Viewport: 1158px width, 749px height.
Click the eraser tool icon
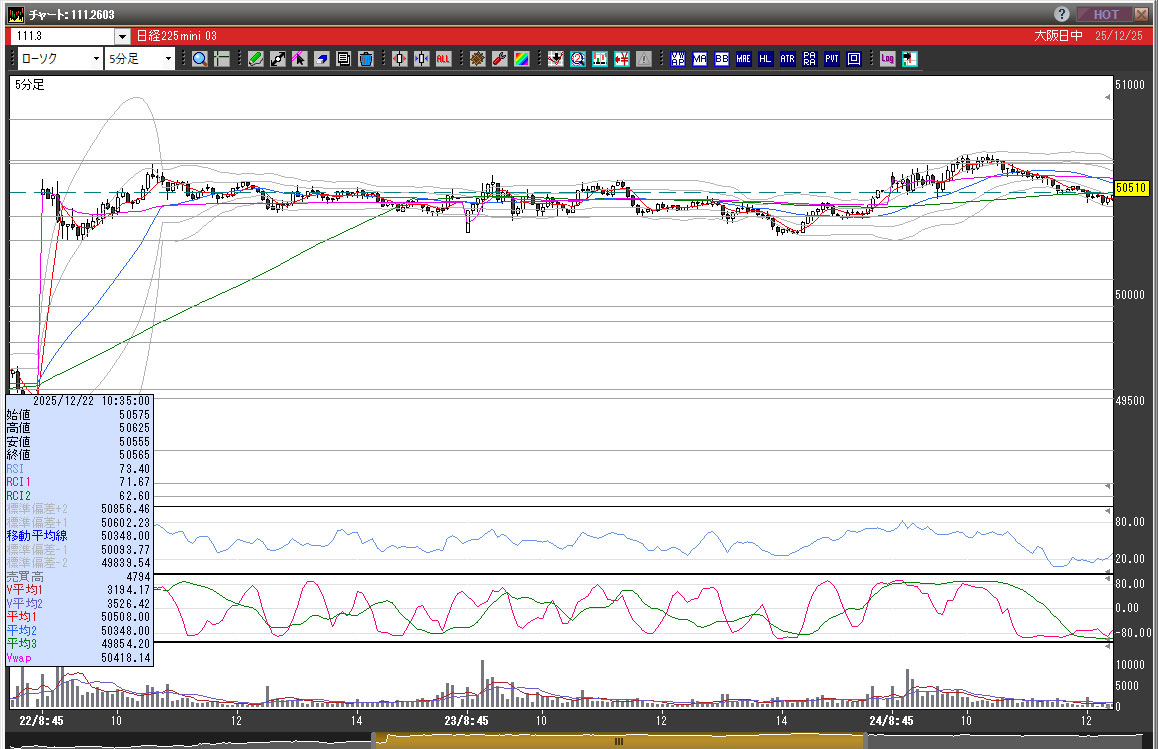[321, 59]
